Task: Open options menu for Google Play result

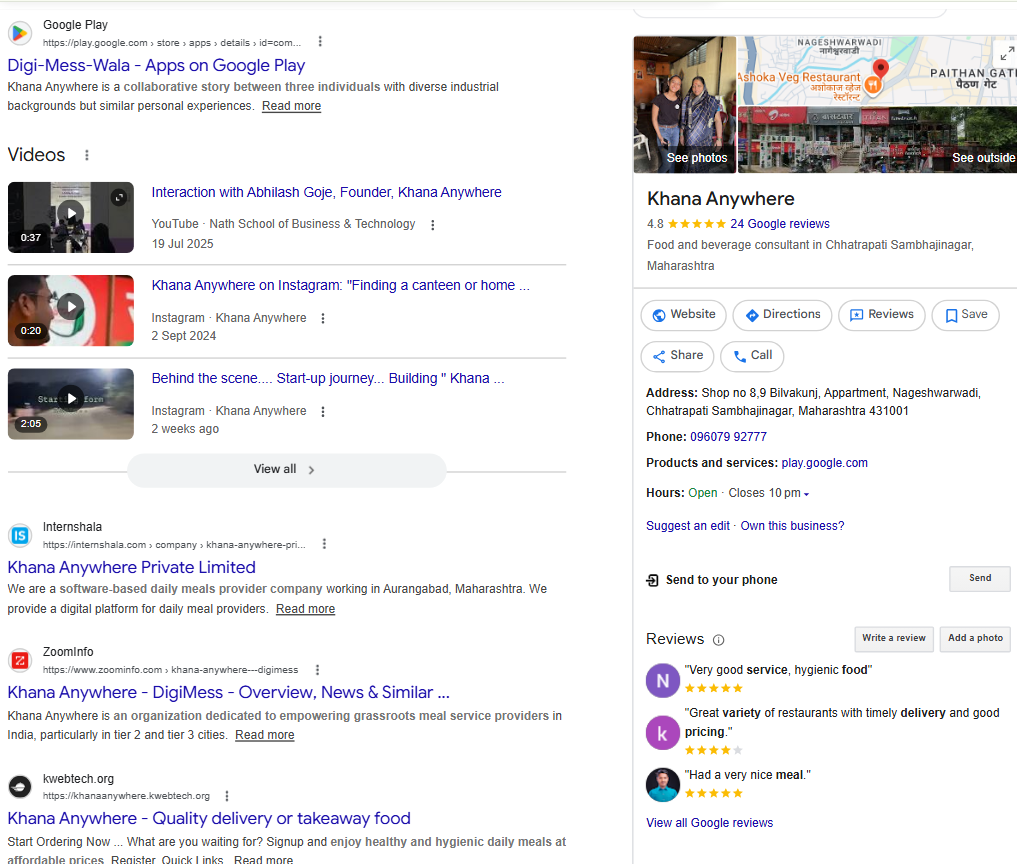Action: click(x=320, y=42)
